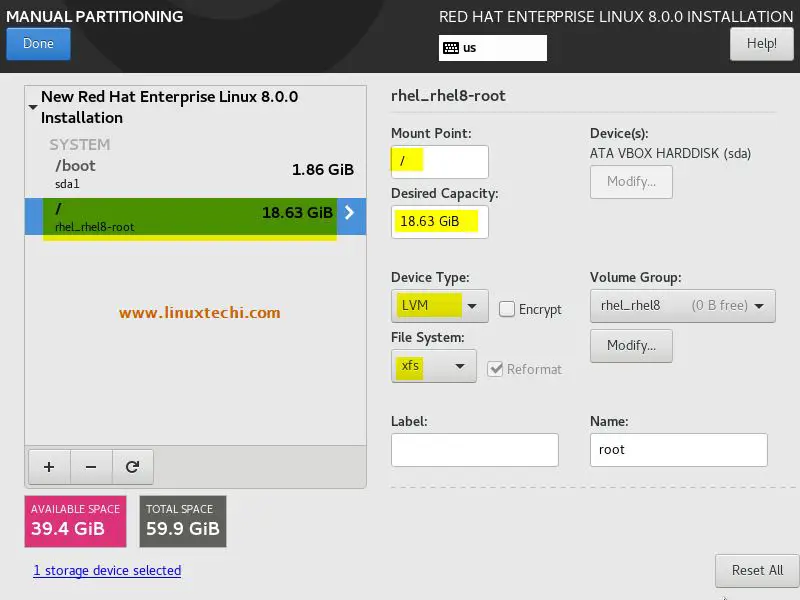Image resolution: width=800 pixels, height=600 pixels.
Task: Click Modify under Volume Group
Action: coord(631,345)
